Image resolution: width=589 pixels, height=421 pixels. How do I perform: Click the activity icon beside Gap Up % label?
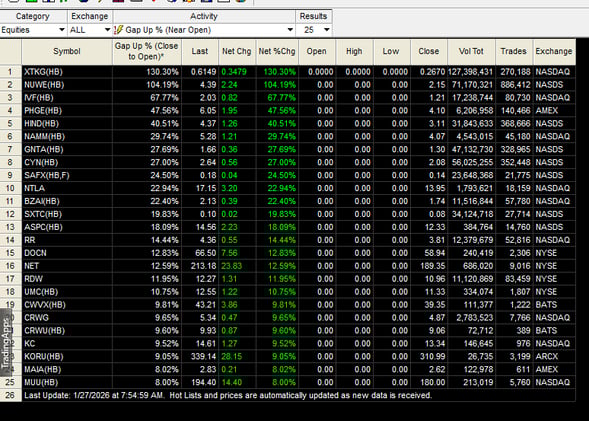pos(118,30)
